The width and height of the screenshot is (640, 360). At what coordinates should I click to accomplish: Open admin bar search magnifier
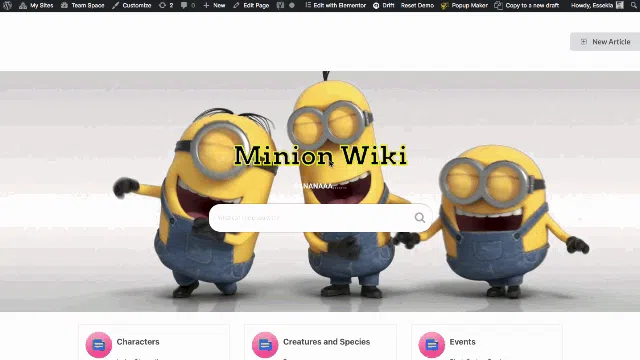pyautogui.click(x=634, y=5)
